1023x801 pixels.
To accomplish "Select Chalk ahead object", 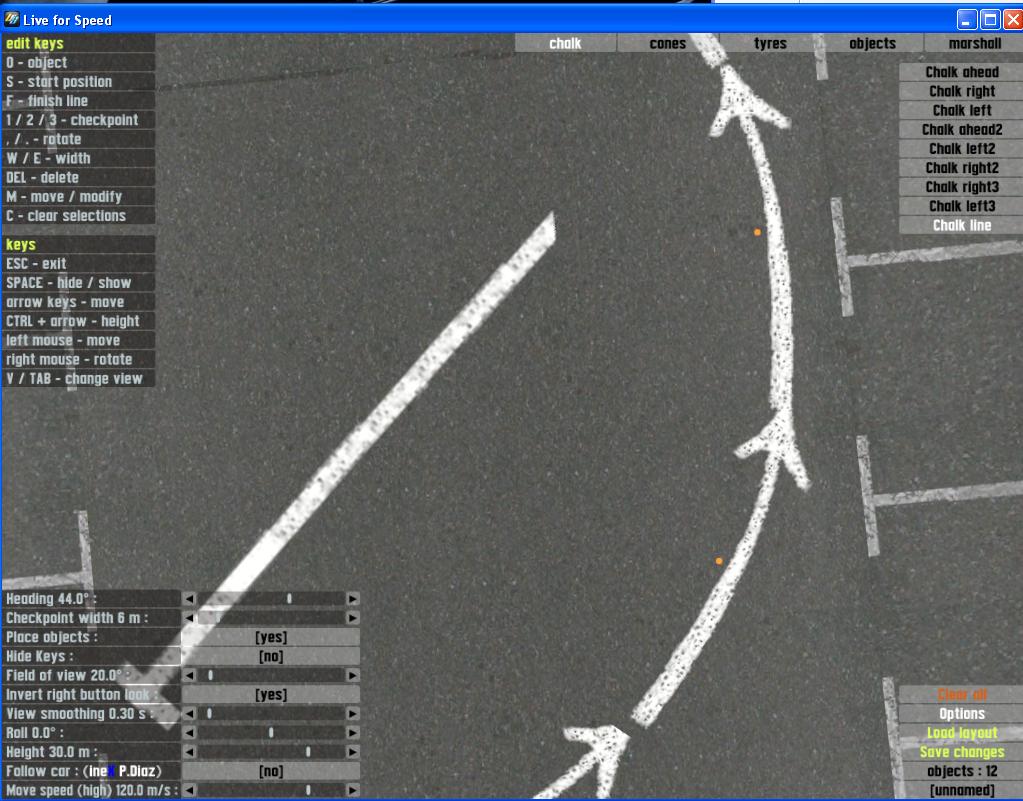I will point(962,72).
